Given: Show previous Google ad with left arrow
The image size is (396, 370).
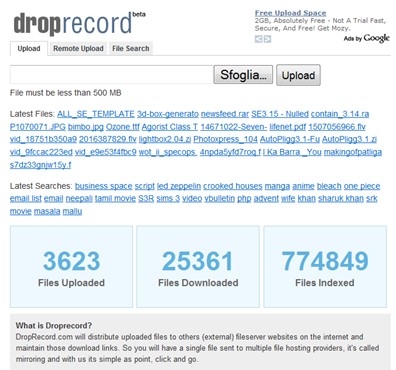Looking at the screenshot, I should 258,39.
